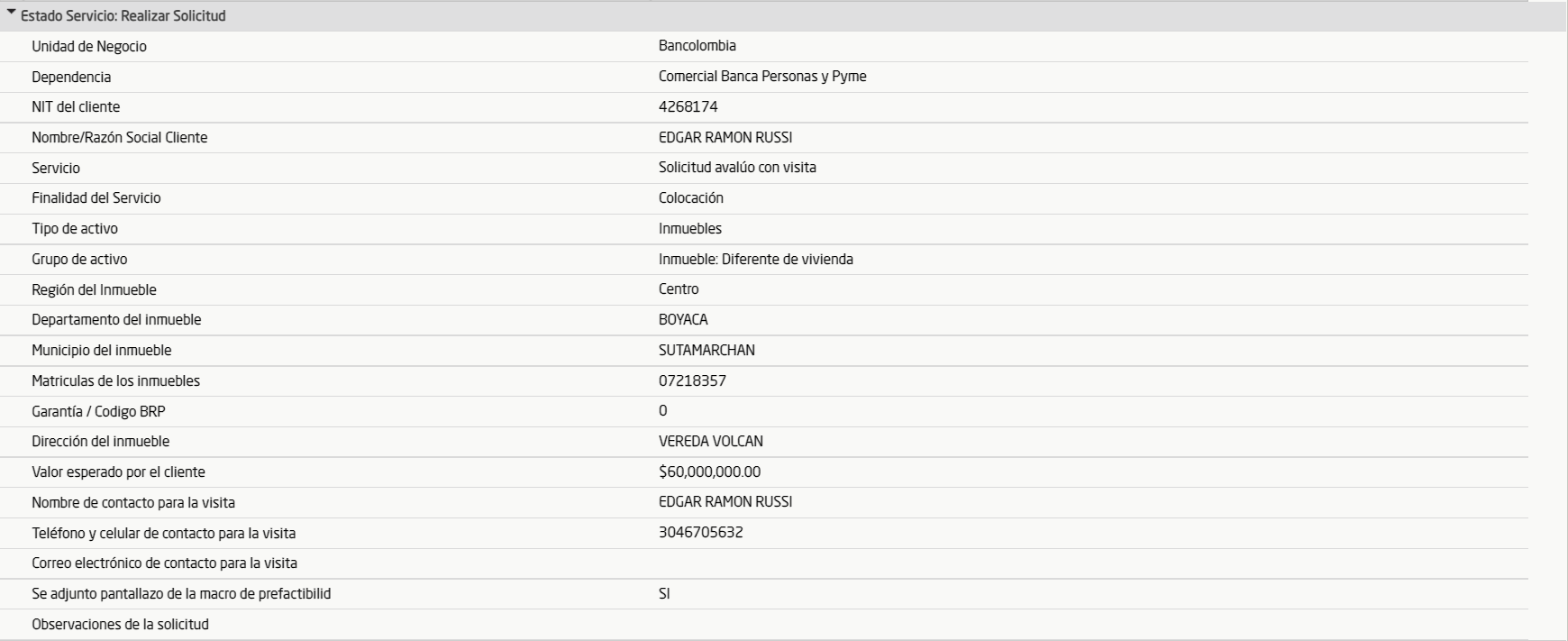Select the Colocación finalidad value
This screenshot has height=641, width=1568.
tap(690, 198)
